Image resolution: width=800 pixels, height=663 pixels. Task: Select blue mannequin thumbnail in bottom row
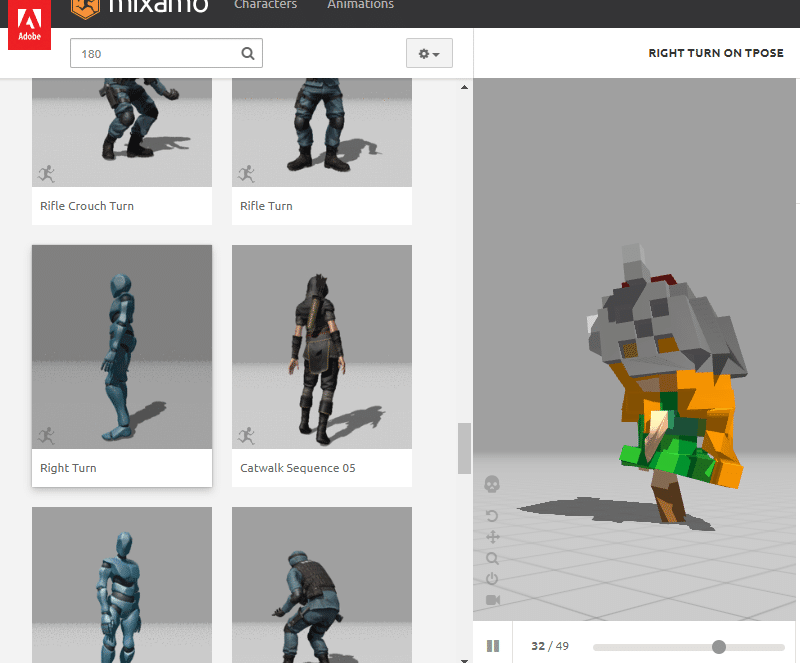(x=122, y=585)
